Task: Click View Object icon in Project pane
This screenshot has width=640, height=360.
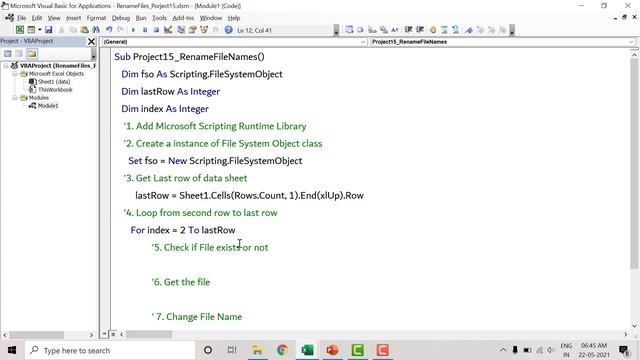Action: (x=19, y=53)
